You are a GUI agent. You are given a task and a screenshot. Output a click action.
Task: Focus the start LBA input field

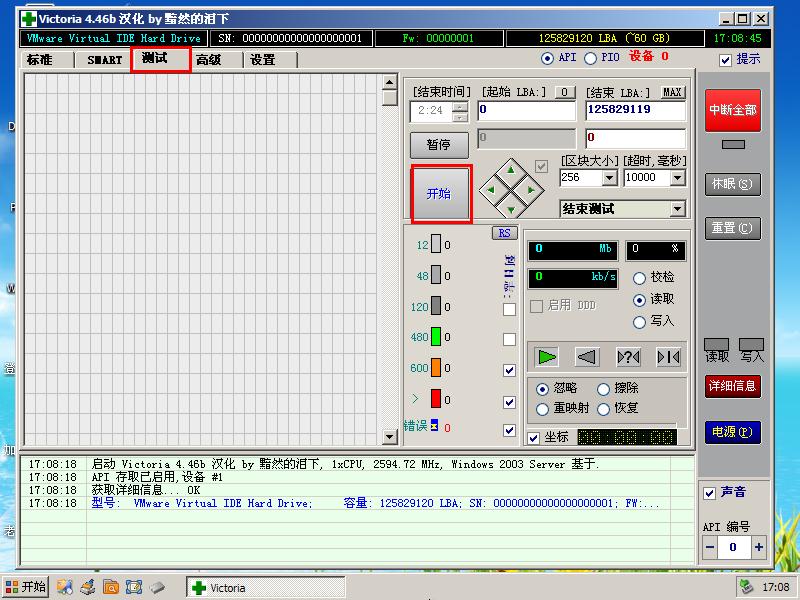click(x=526, y=110)
